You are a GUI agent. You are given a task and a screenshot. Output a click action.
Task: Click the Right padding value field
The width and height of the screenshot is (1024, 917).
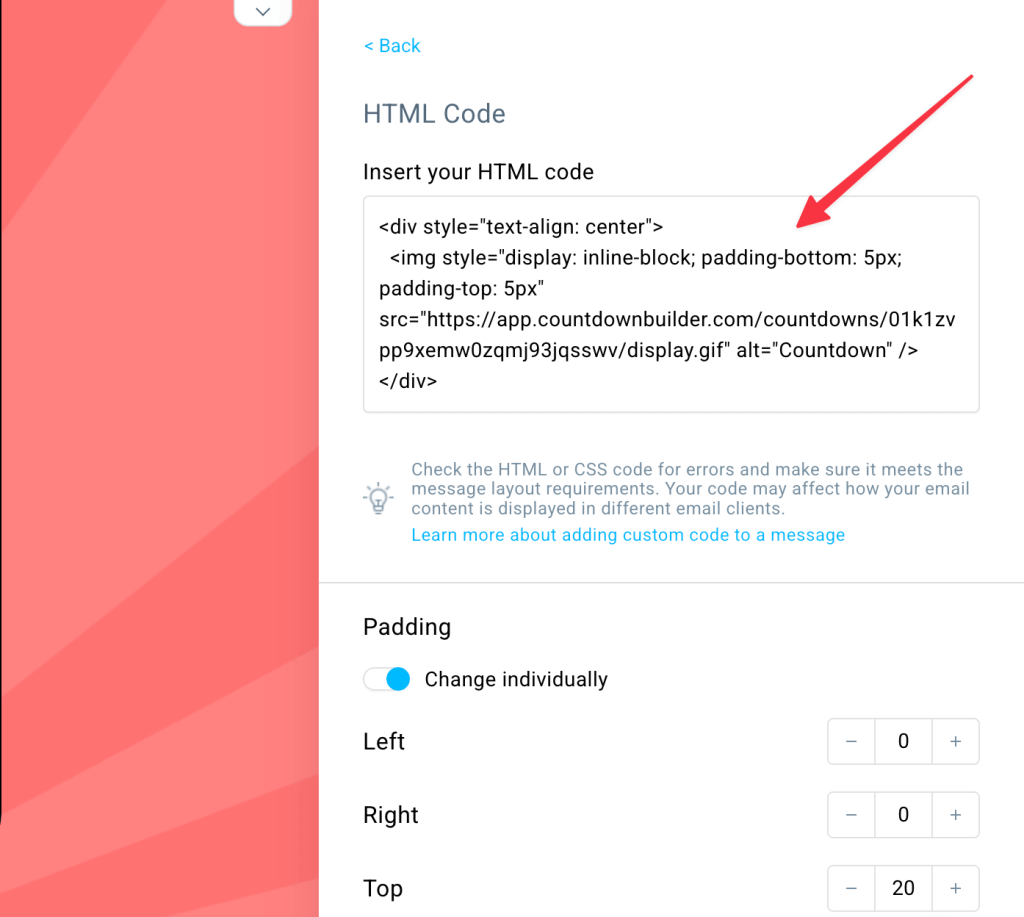point(903,815)
